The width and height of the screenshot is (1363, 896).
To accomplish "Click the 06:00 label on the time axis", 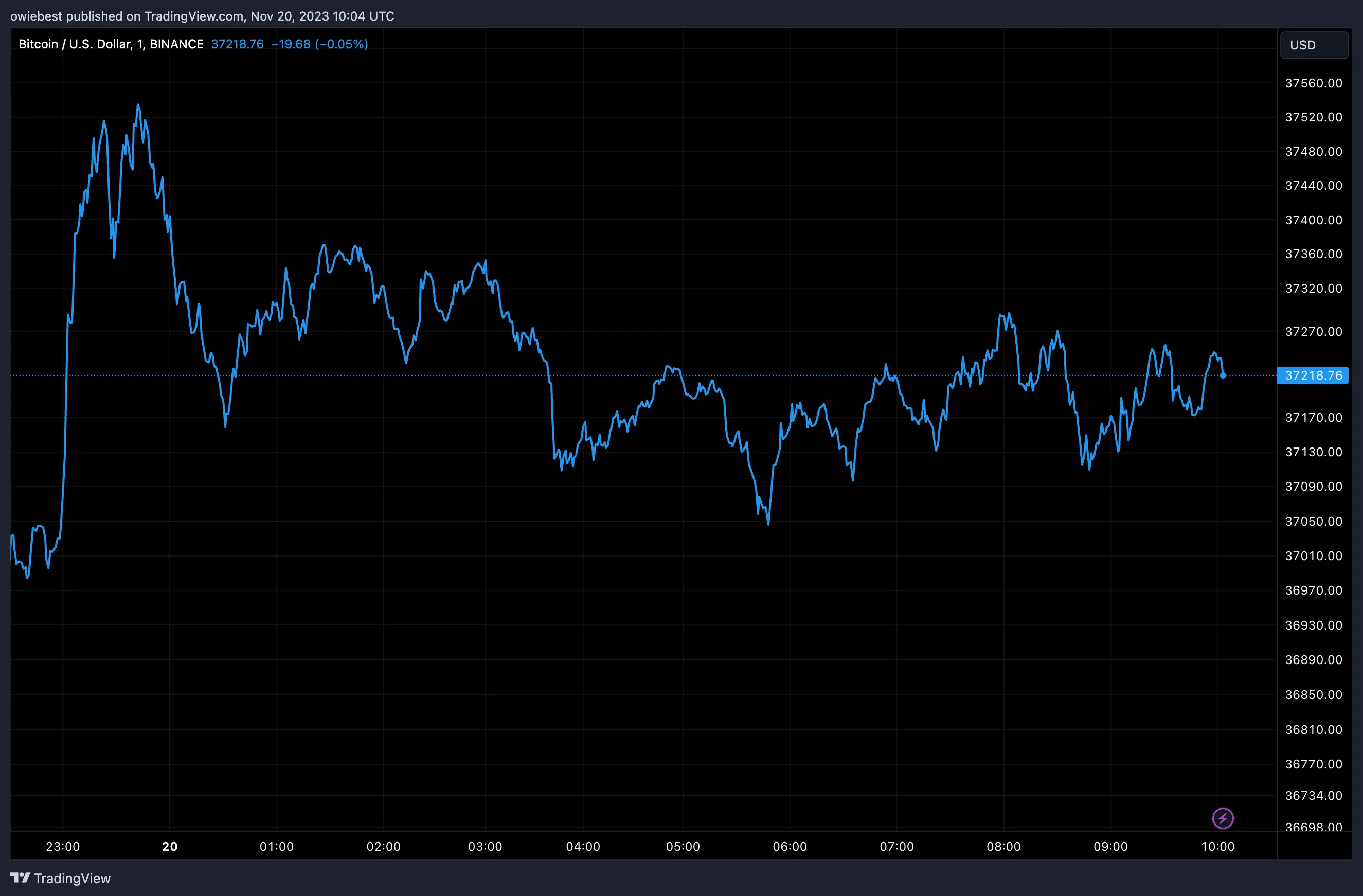I will [790, 846].
